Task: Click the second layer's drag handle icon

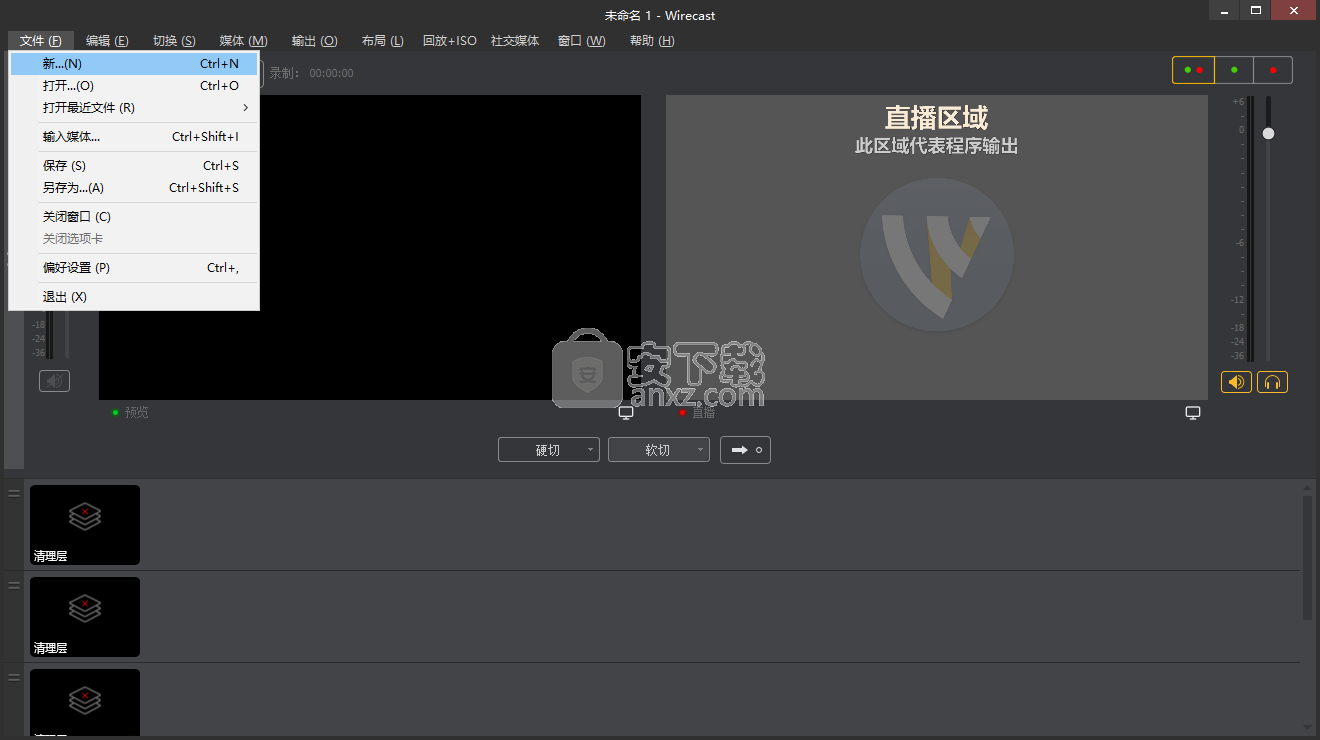Action: [x=14, y=585]
